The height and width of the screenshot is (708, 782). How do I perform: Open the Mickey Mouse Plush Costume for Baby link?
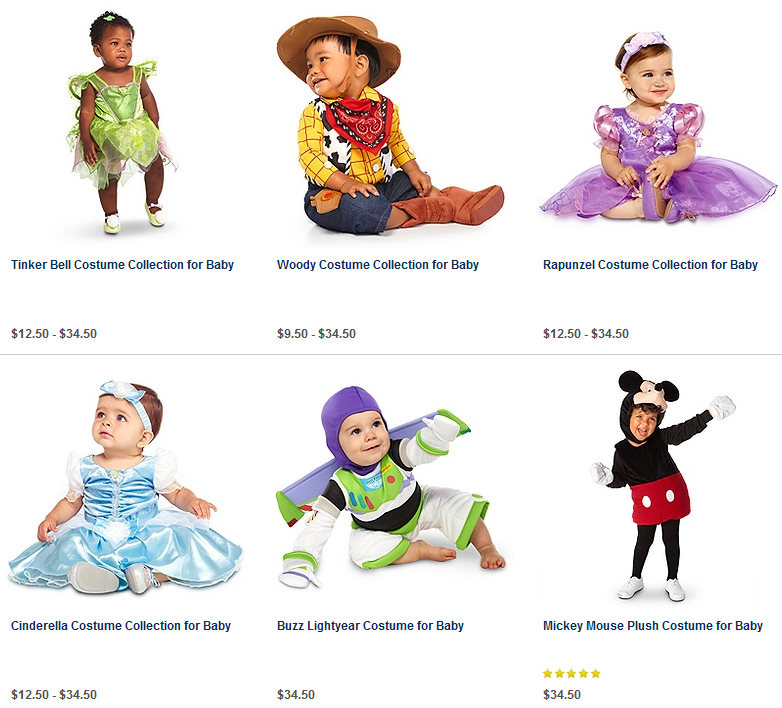click(x=652, y=626)
